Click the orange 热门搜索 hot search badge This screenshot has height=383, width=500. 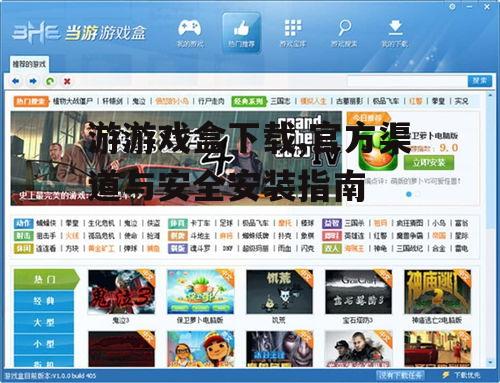coord(31,101)
